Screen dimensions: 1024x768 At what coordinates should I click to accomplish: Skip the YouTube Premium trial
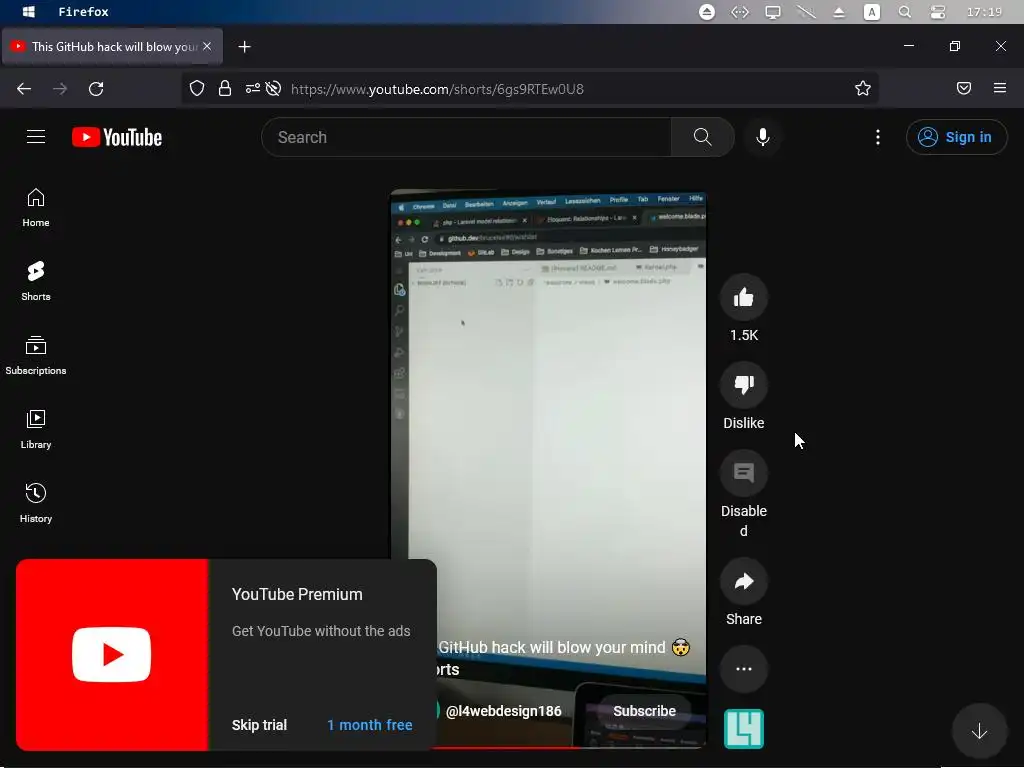pyautogui.click(x=259, y=725)
